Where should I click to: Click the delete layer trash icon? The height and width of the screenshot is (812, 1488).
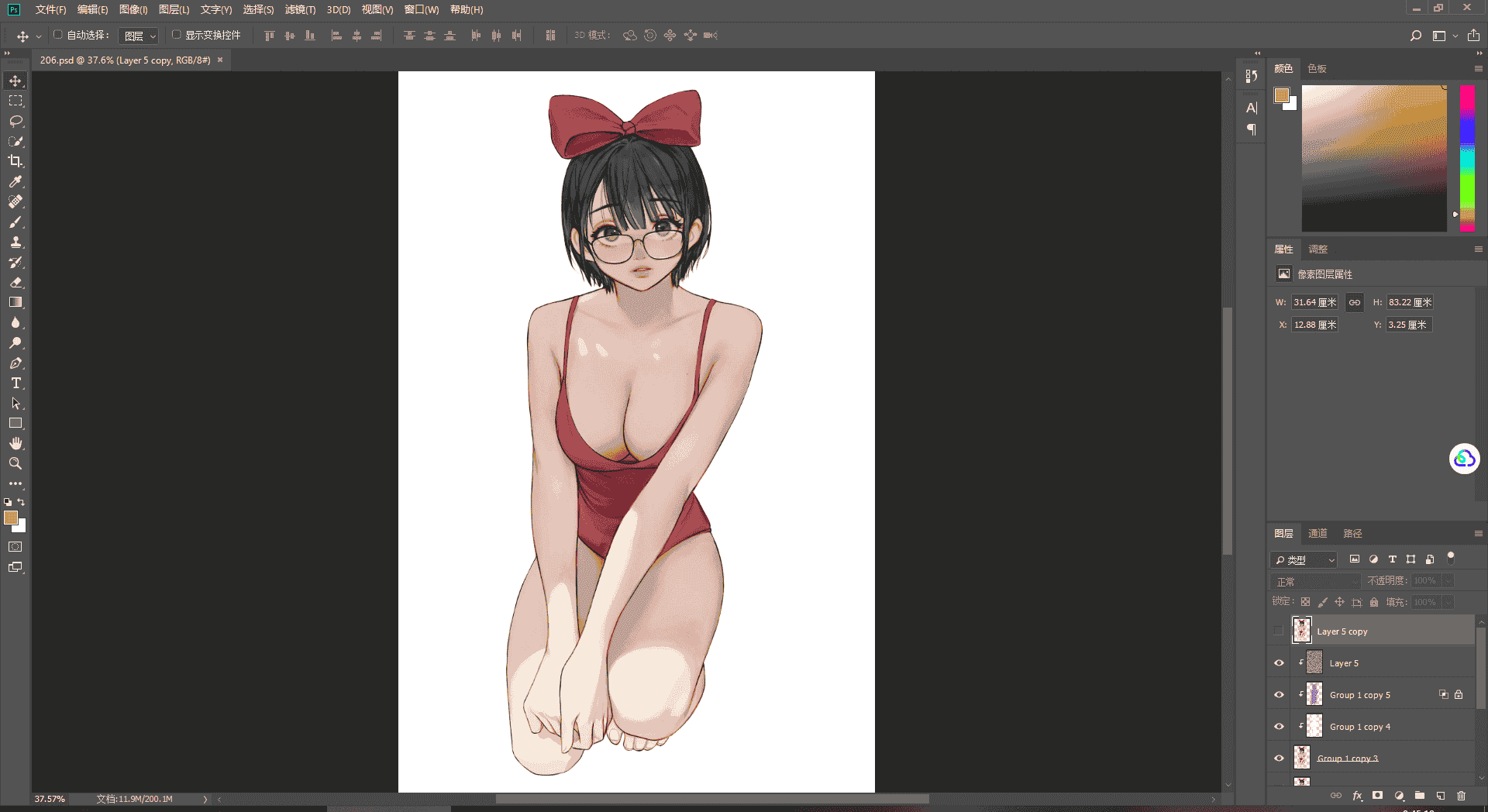1461,796
